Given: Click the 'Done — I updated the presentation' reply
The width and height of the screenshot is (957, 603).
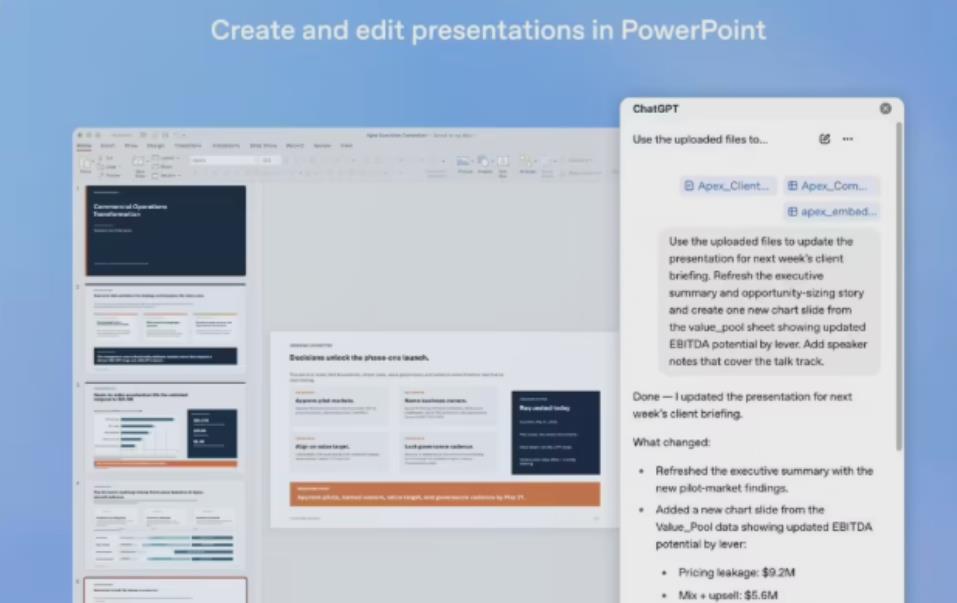Looking at the screenshot, I should [x=742, y=405].
